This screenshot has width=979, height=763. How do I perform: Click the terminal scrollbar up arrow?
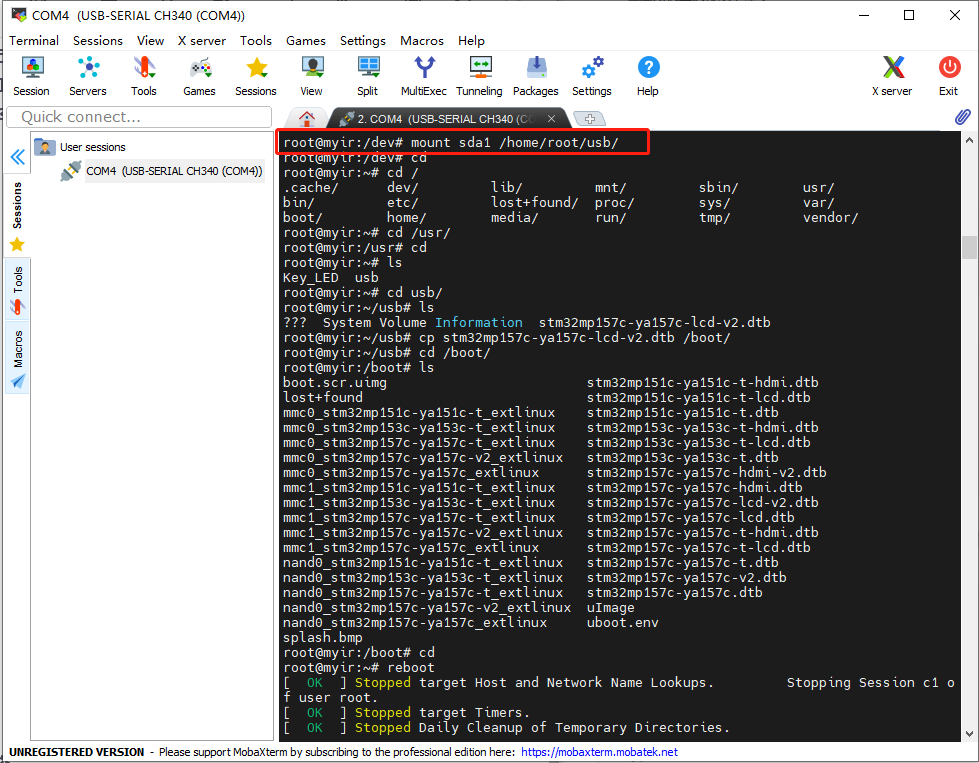[x=969, y=140]
